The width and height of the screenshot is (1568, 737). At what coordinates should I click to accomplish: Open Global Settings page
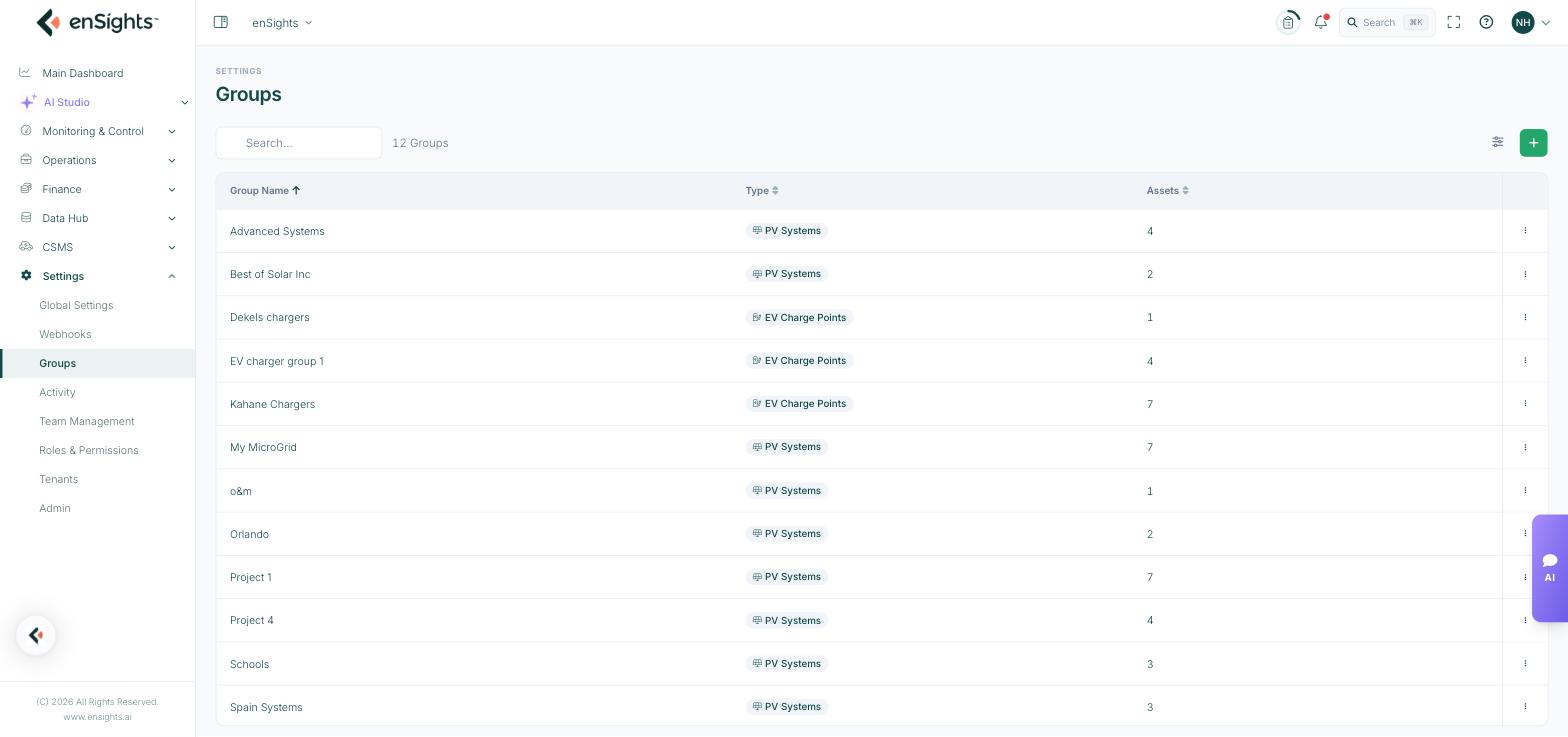76,305
